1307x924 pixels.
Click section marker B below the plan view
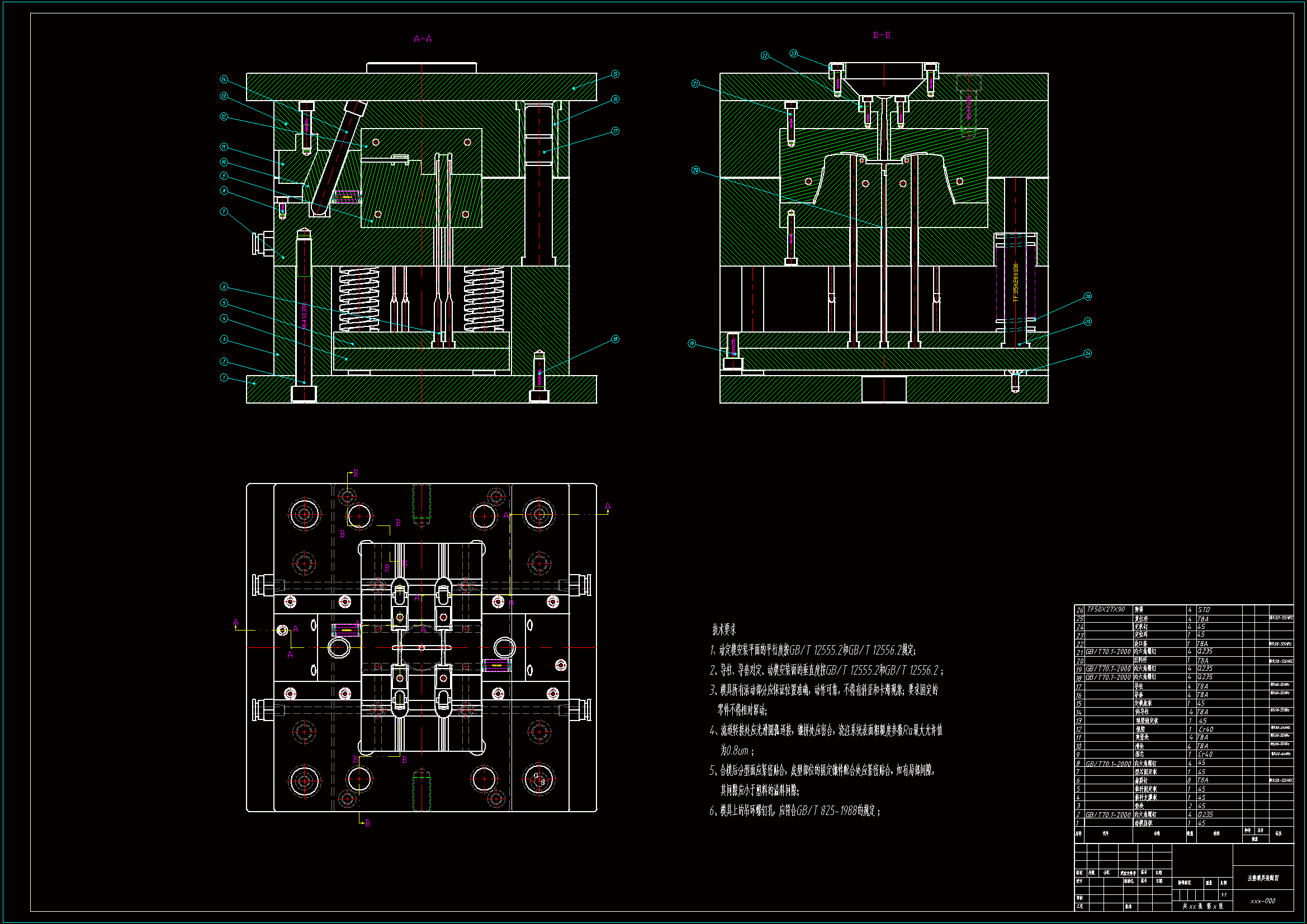coord(368,823)
